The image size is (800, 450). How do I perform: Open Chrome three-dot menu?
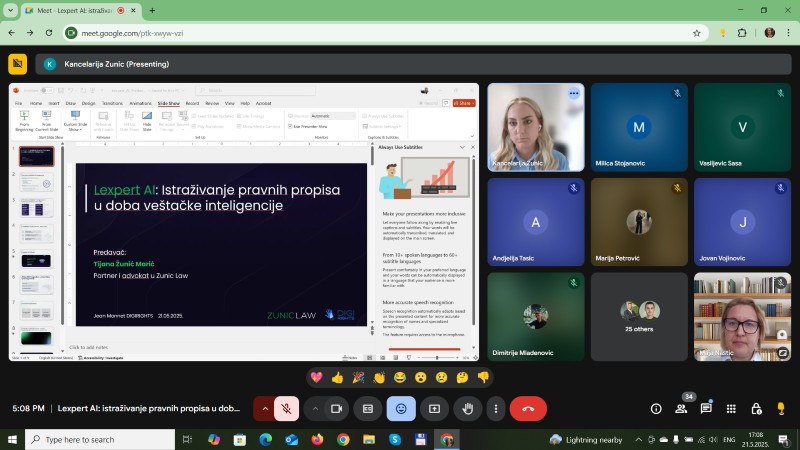788,33
